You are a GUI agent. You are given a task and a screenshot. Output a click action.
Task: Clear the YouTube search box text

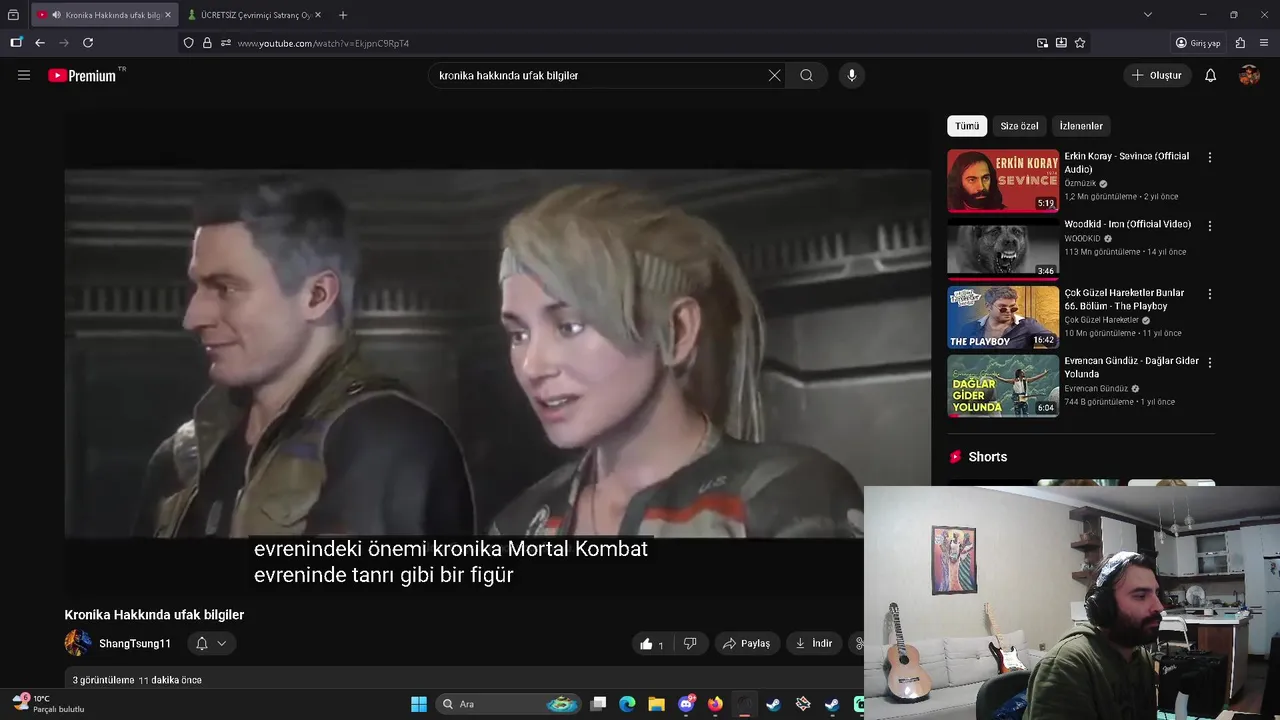774,75
